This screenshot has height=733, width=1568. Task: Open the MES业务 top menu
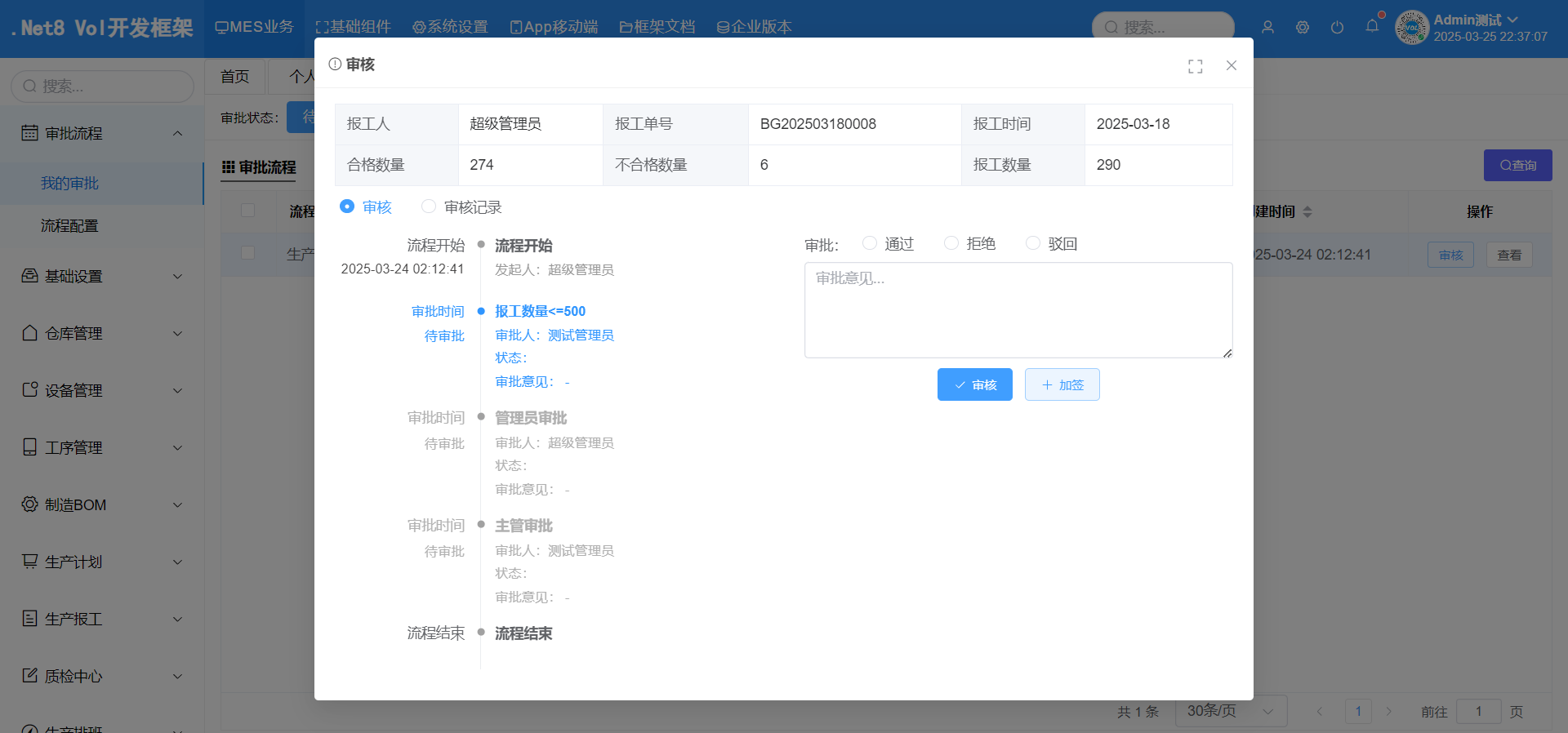point(254,27)
